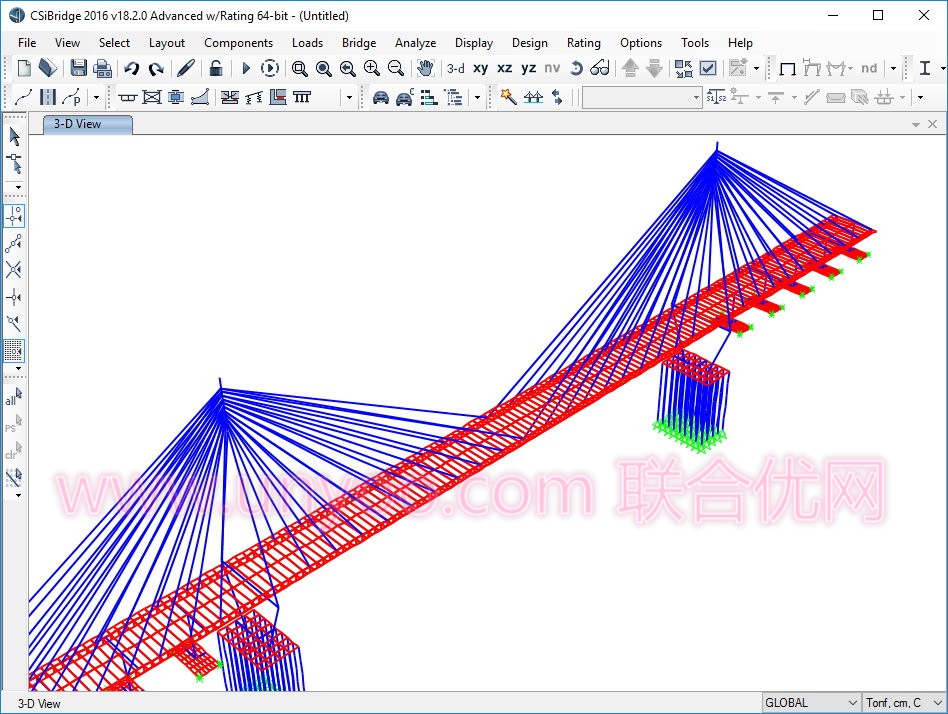
Task: Open bridge object icon
Action: tap(533, 97)
